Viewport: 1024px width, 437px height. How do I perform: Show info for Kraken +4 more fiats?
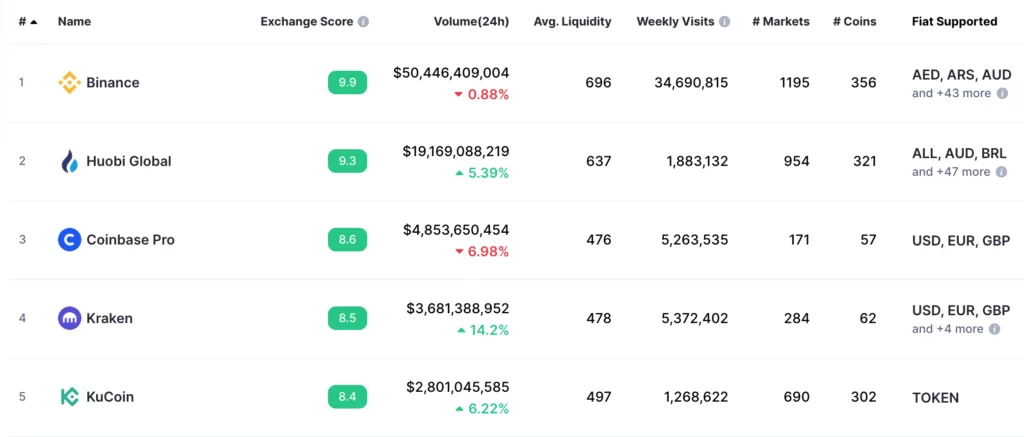pos(995,329)
